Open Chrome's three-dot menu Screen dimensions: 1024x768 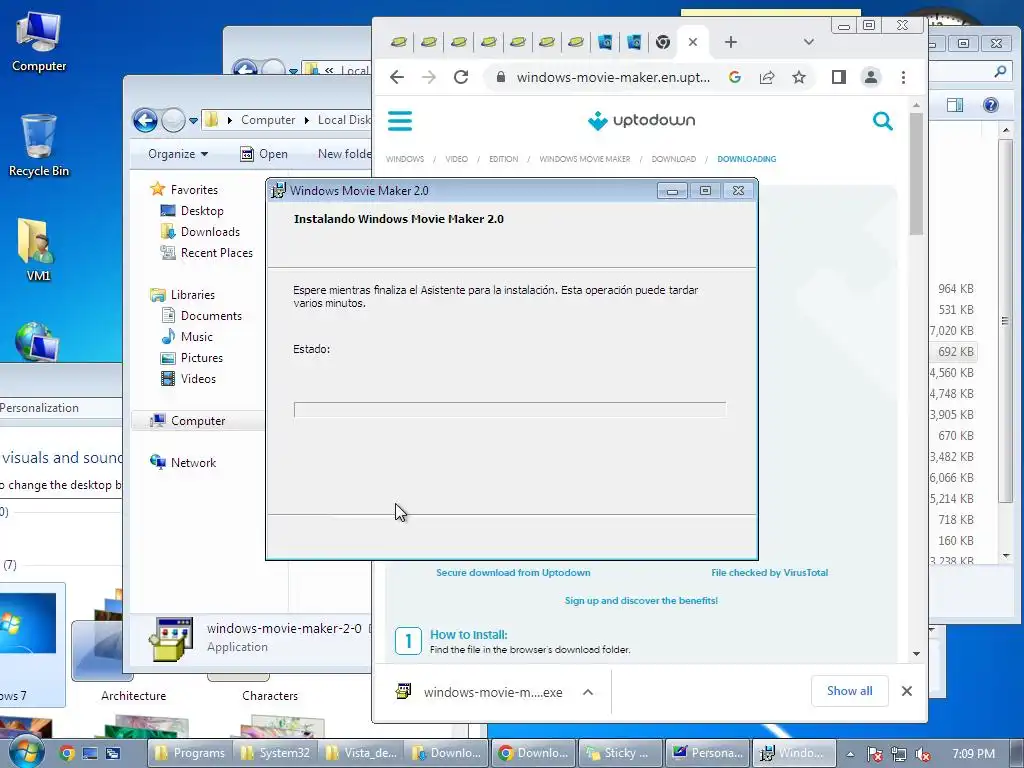click(x=903, y=77)
